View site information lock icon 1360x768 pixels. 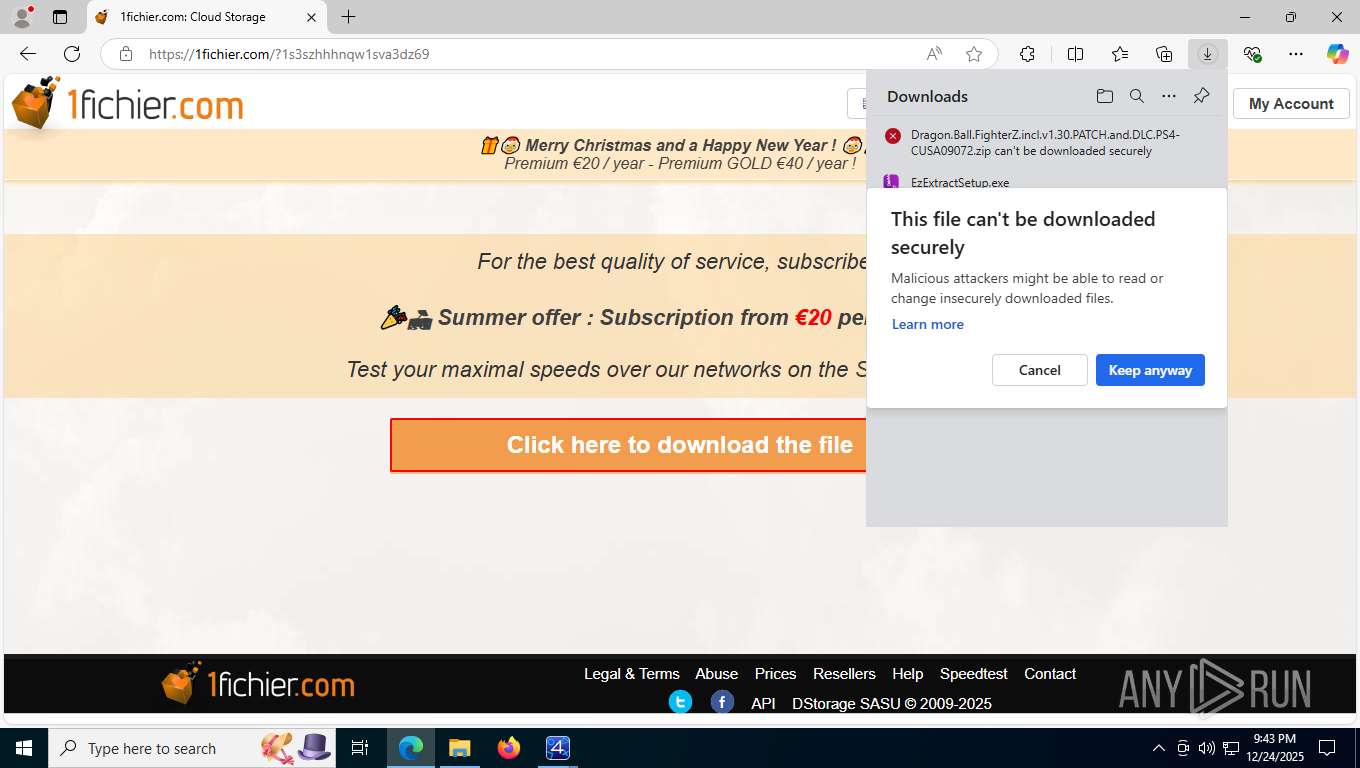126,54
